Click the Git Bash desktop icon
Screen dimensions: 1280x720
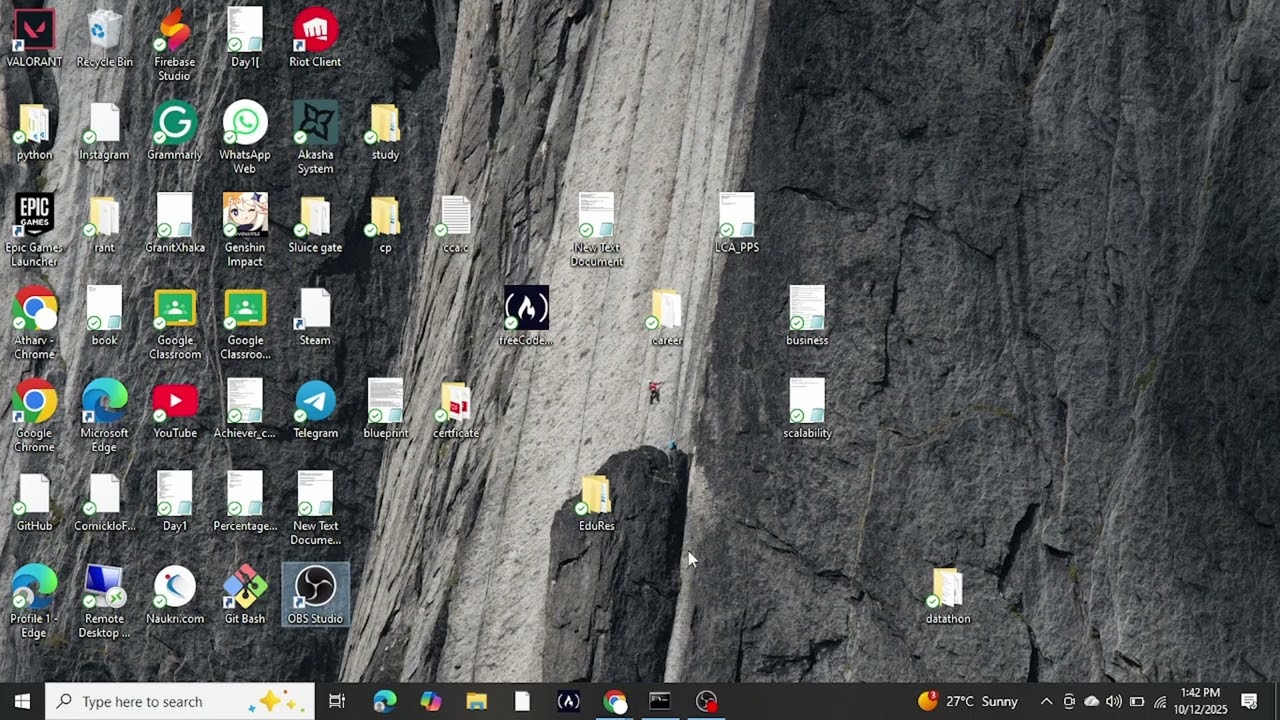[x=245, y=588]
